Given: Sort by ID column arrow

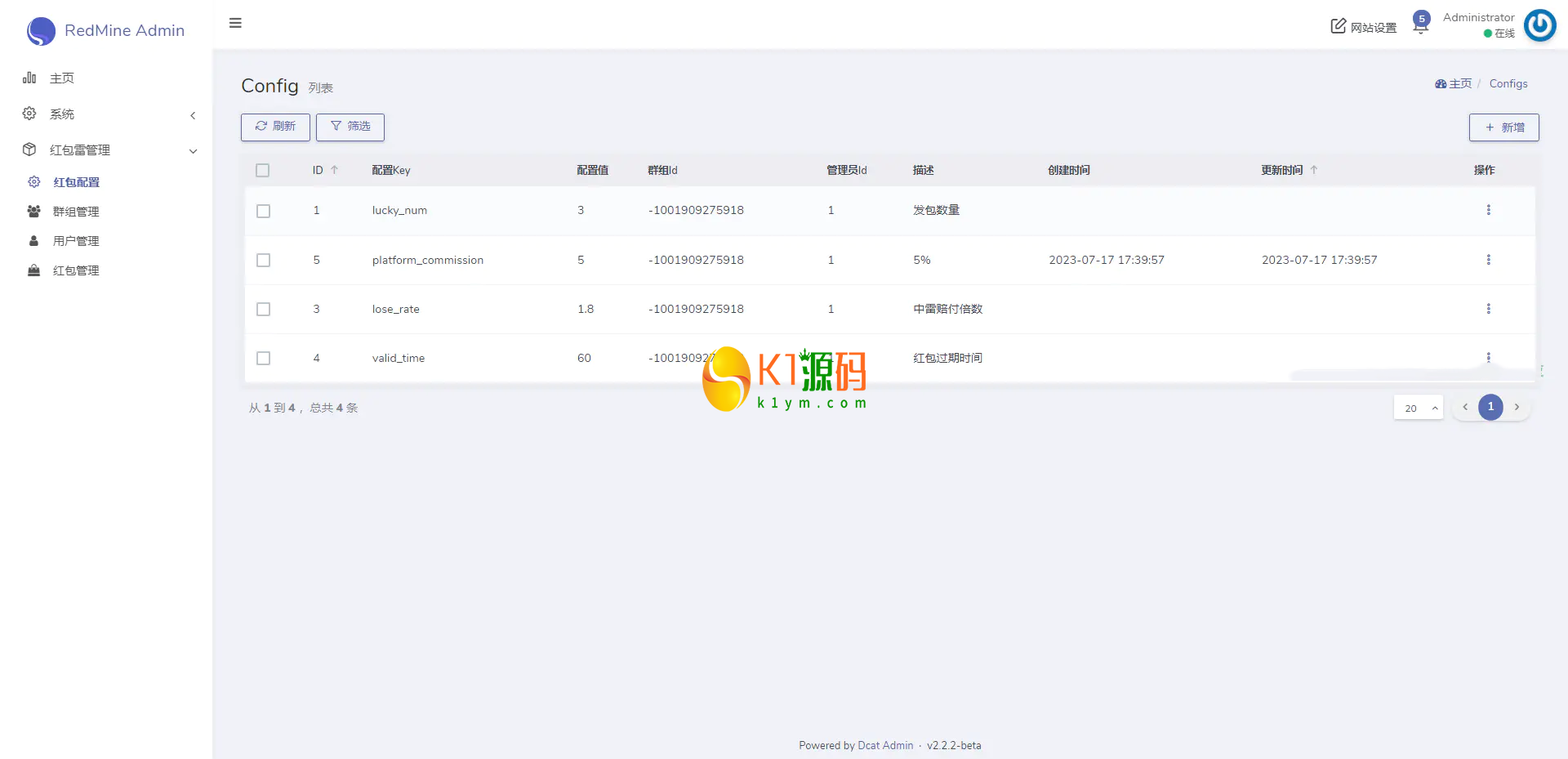Looking at the screenshot, I should click(x=334, y=170).
